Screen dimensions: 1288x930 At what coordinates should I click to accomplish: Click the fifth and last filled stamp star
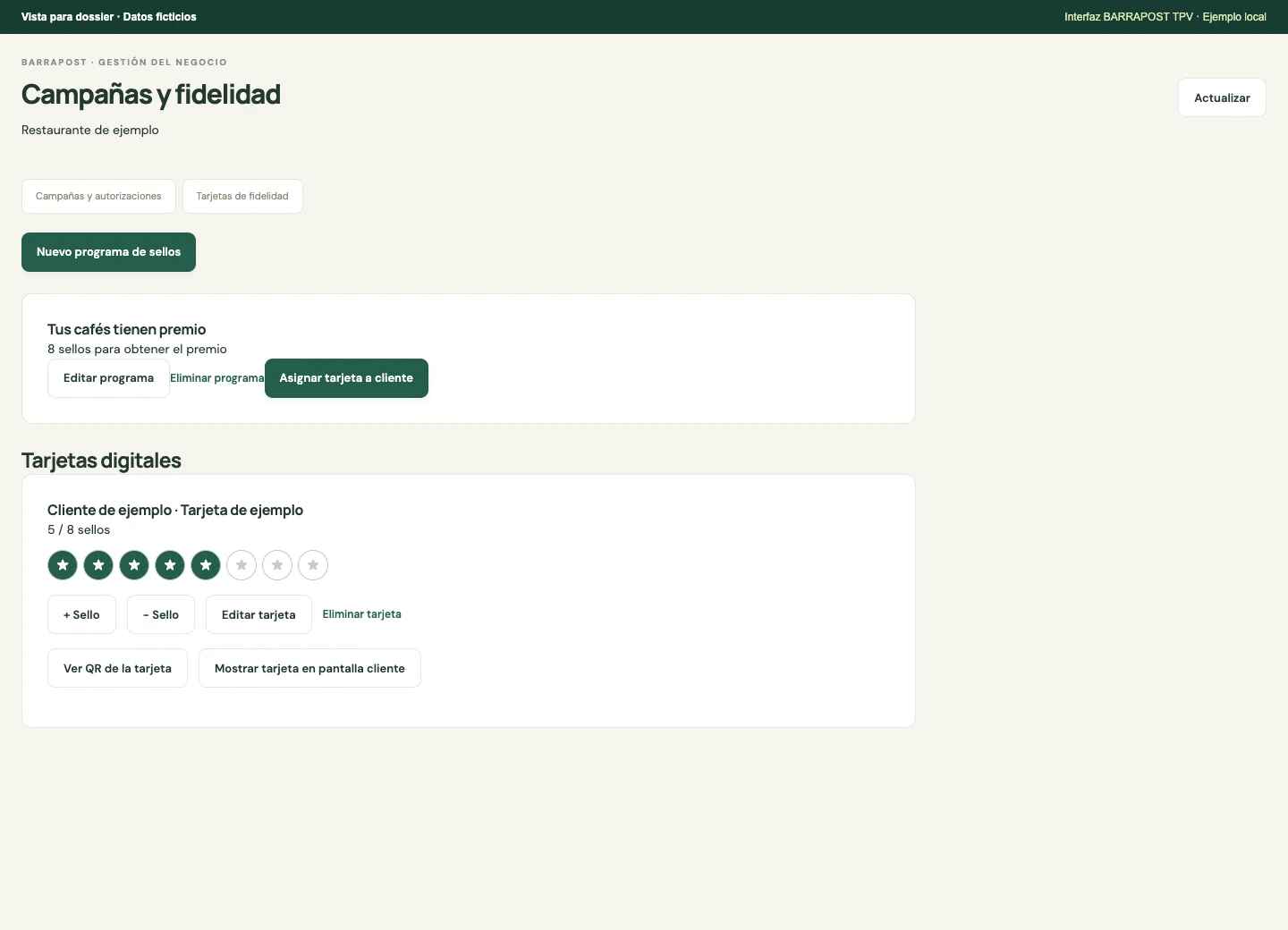206,565
